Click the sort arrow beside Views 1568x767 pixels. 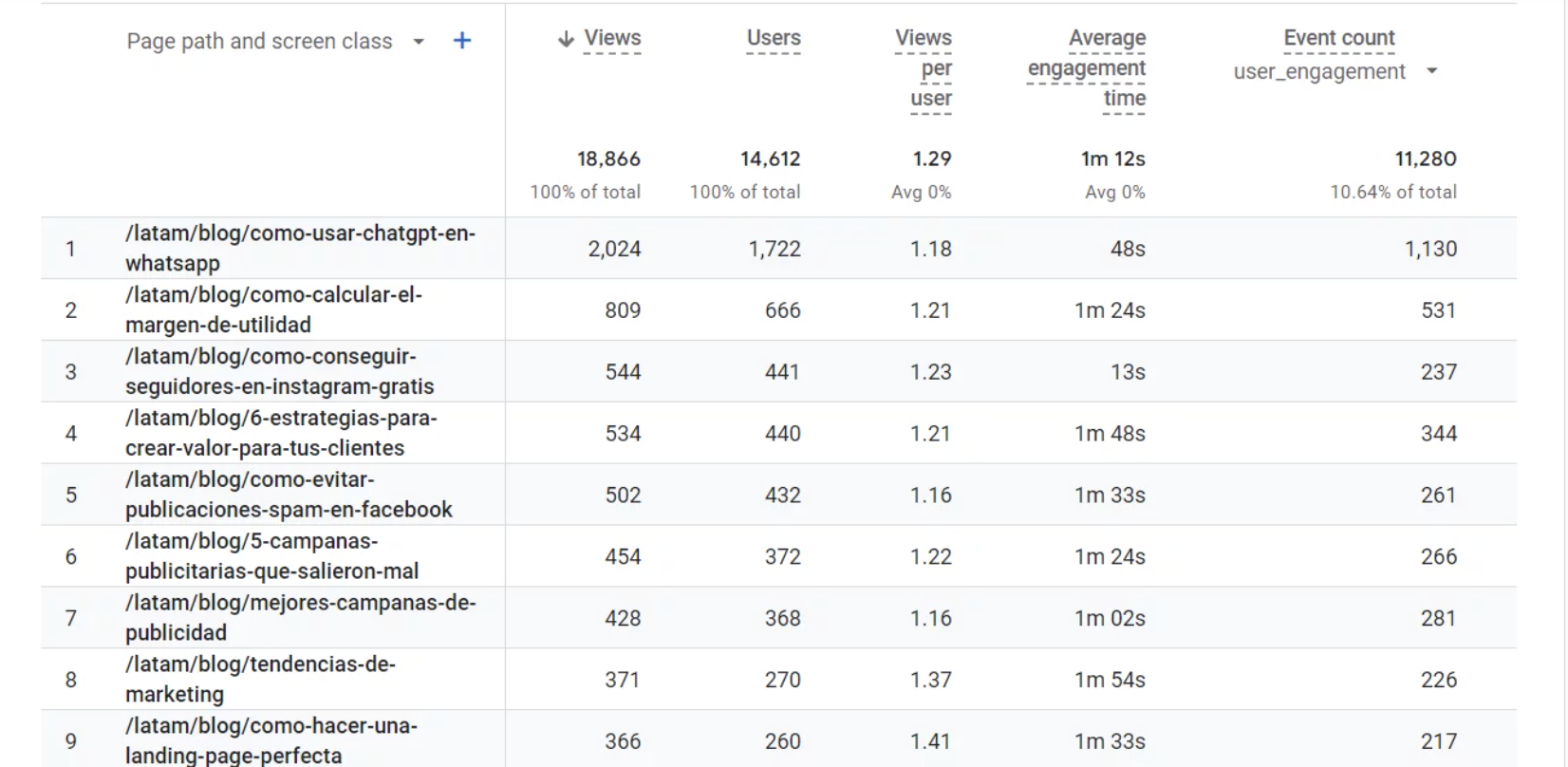tap(567, 39)
